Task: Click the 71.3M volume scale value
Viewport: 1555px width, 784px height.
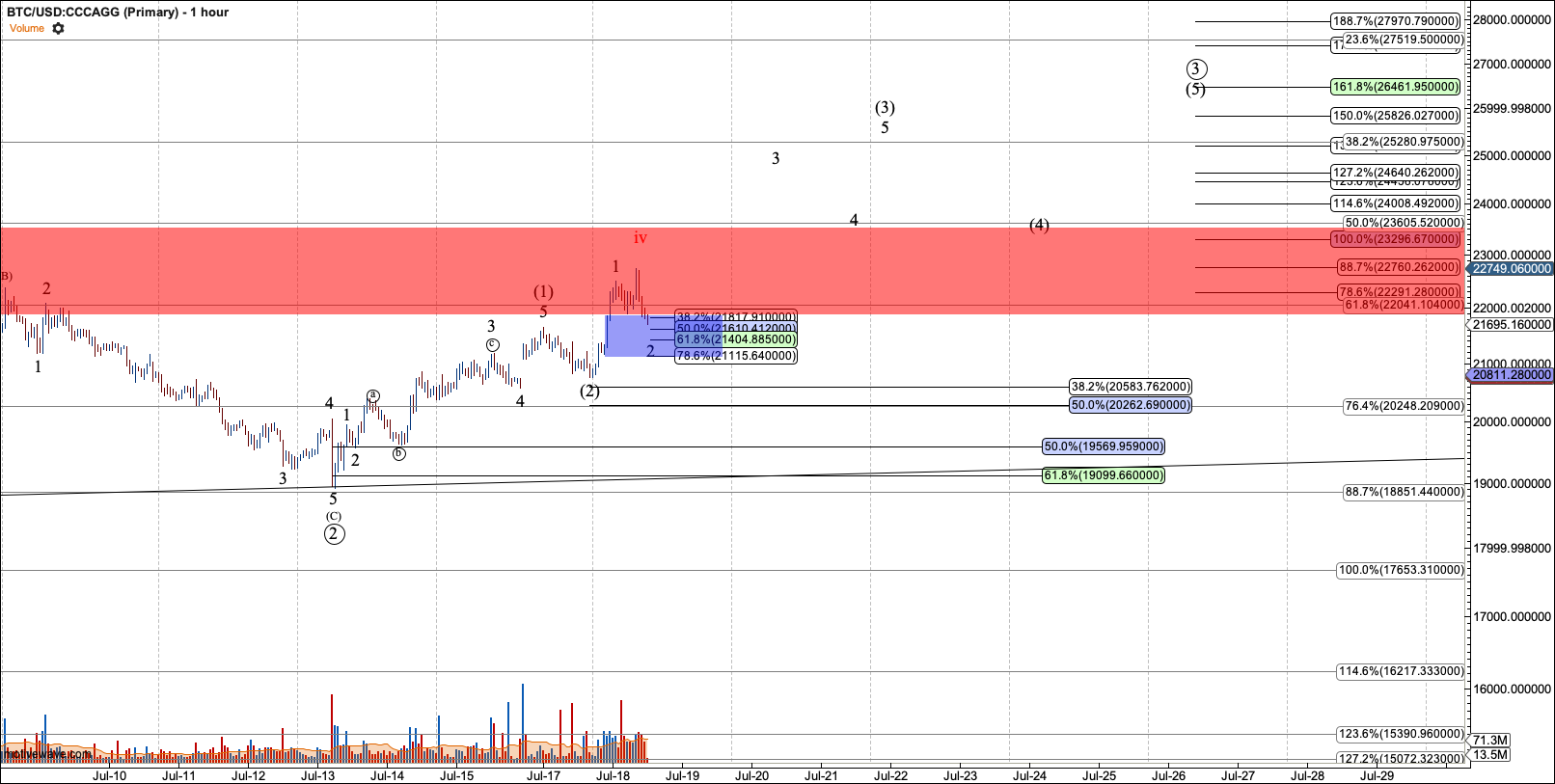Action: pyautogui.click(x=1491, y=741)
